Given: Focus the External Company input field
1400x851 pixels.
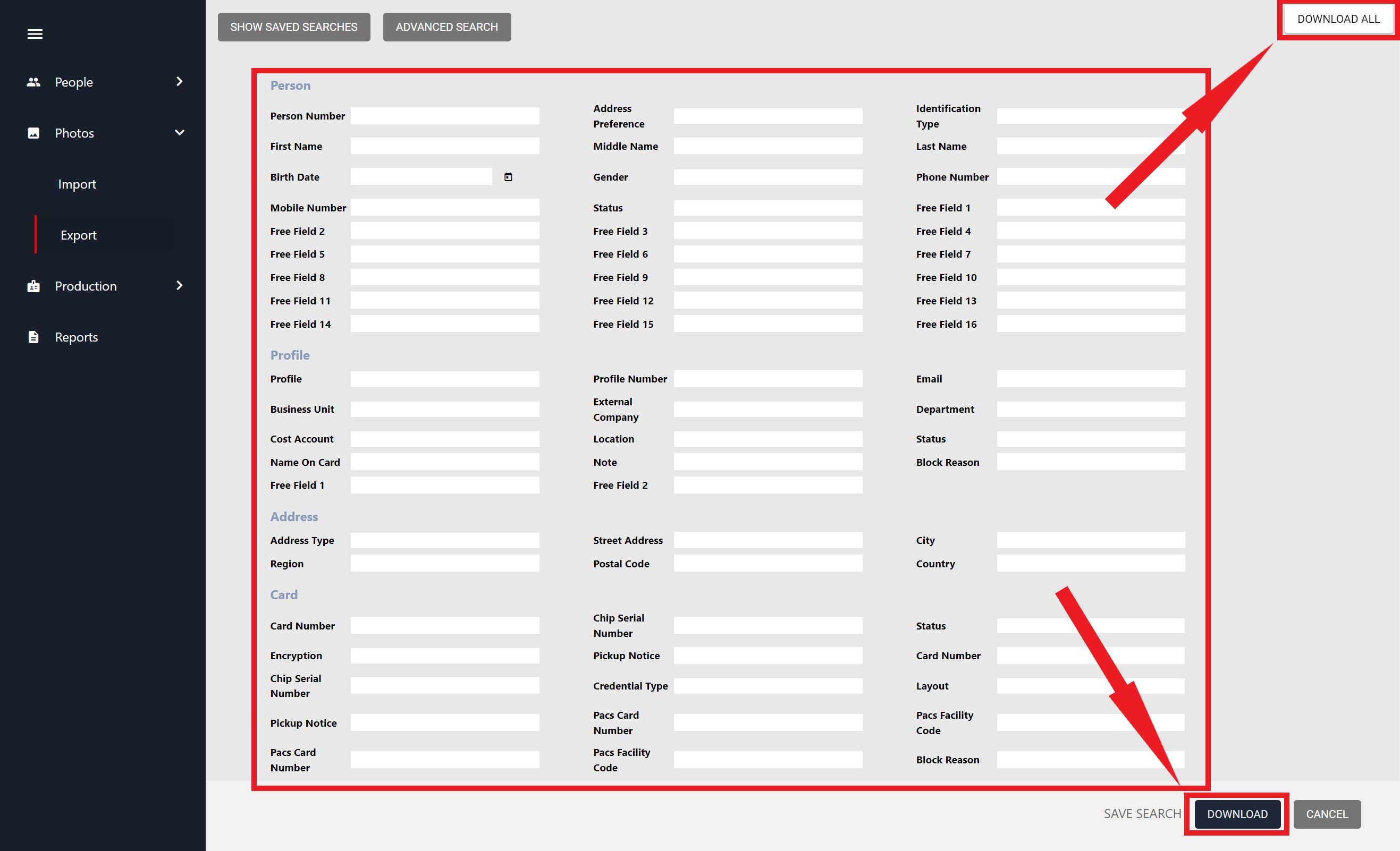Looking at the screenshot, I should [768, 410].
